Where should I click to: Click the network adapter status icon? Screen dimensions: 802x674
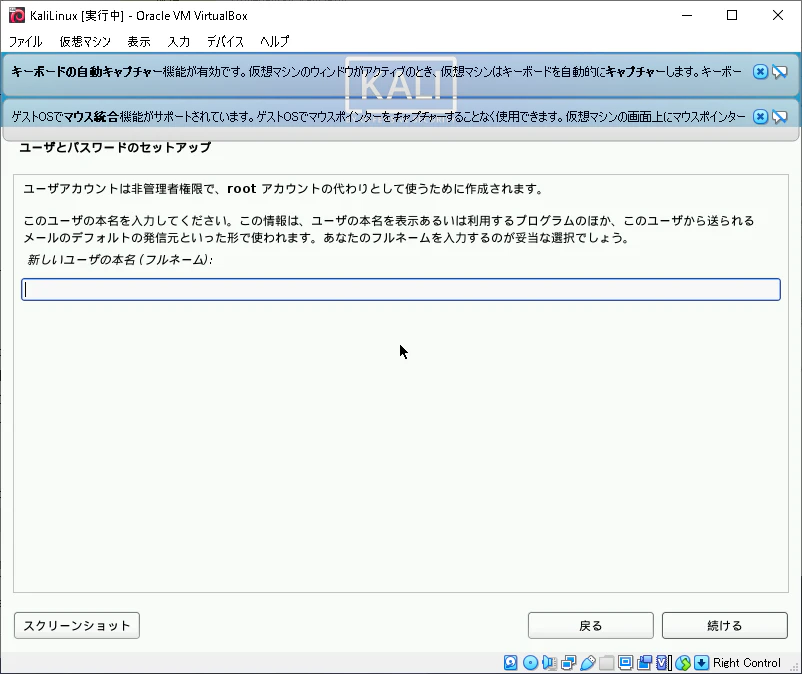click(x=568, y=663)
